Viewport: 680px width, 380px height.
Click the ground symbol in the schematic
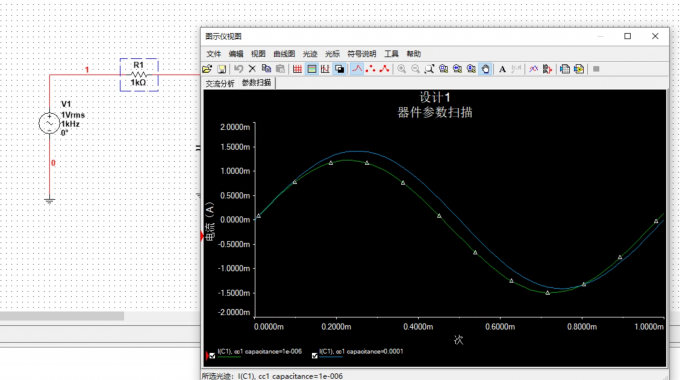[x=49, y=201]
